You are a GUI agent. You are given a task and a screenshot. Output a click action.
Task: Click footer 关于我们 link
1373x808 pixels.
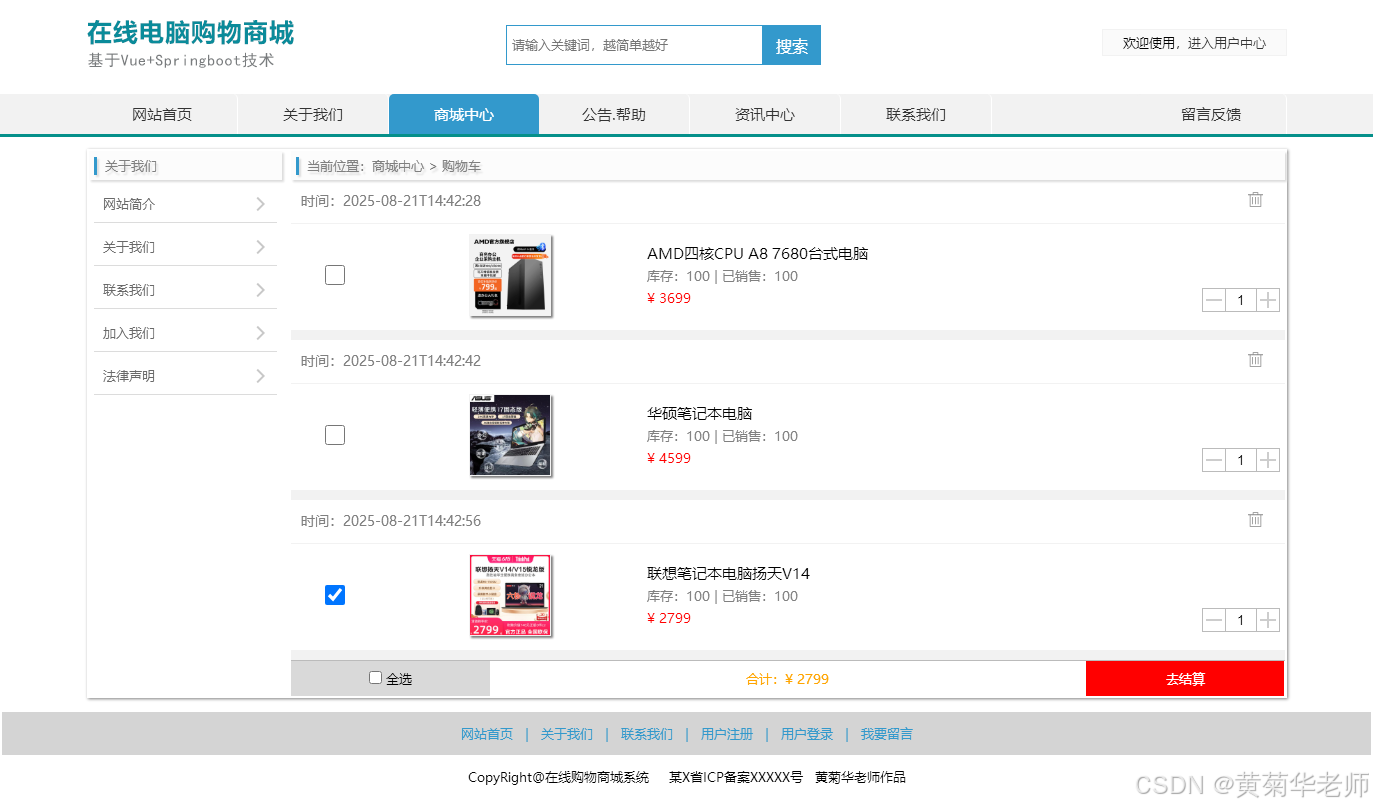pyautogui.click(x=567, y=734)
